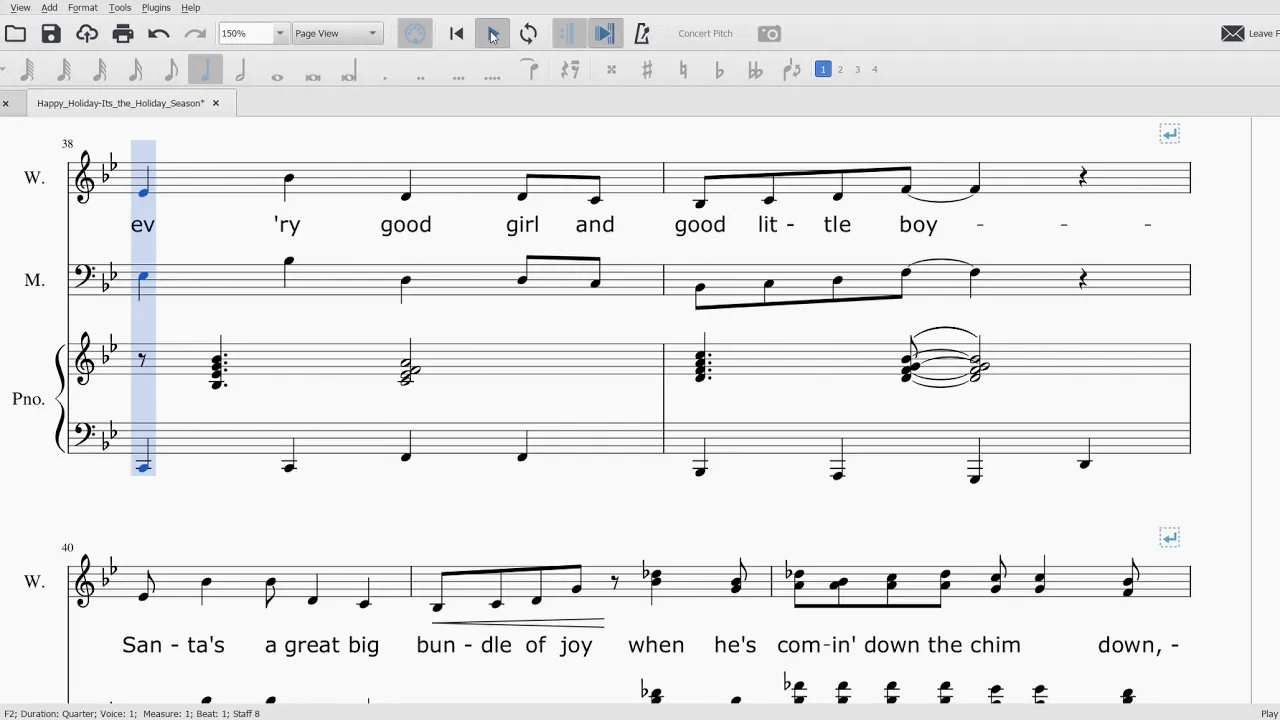Open a score file with the folder icon
This screenshot has width=1280, height=720.
point(15,34)
